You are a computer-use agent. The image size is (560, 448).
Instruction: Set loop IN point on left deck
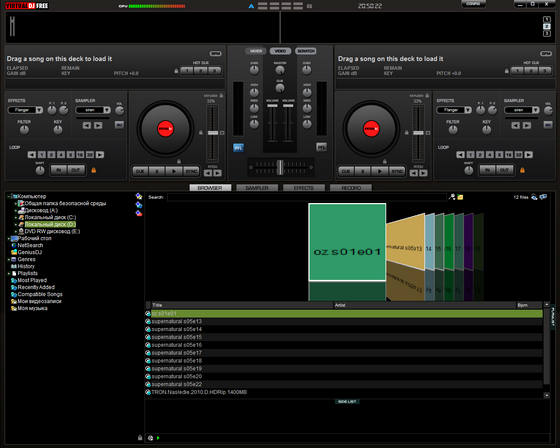coord(59,170)
